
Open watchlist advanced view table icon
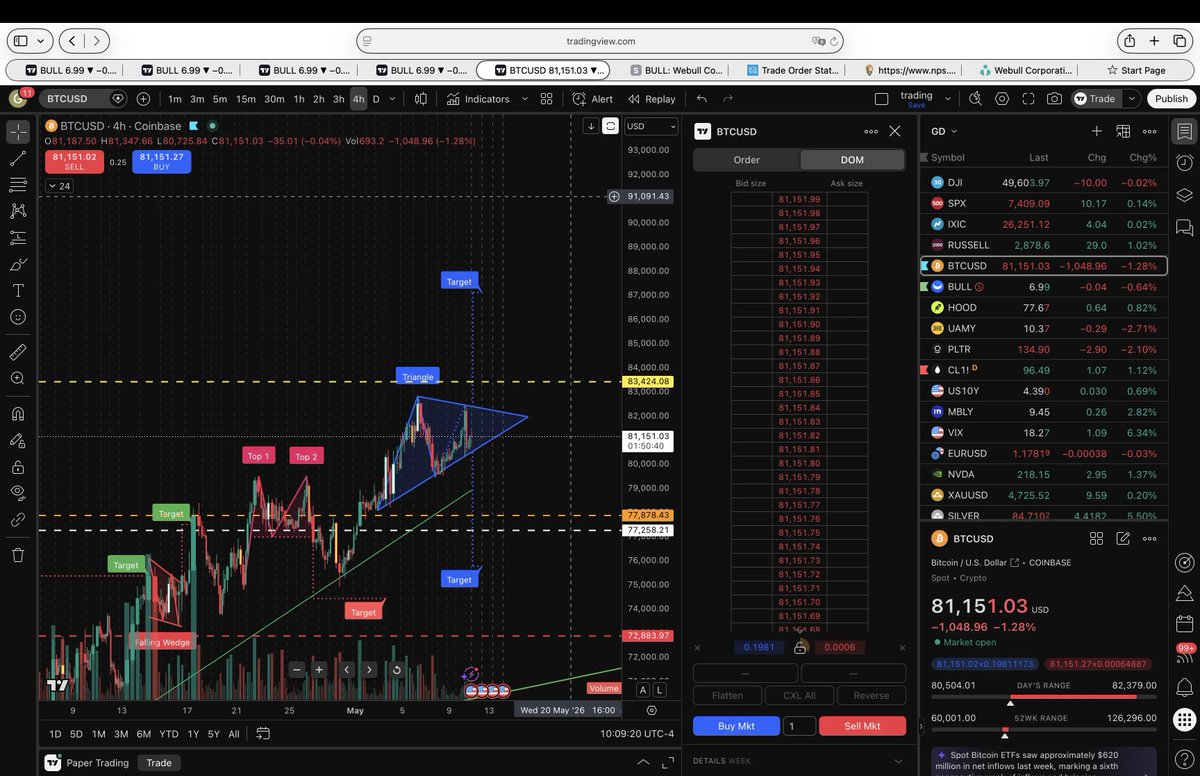click(x=1123, y=131)
